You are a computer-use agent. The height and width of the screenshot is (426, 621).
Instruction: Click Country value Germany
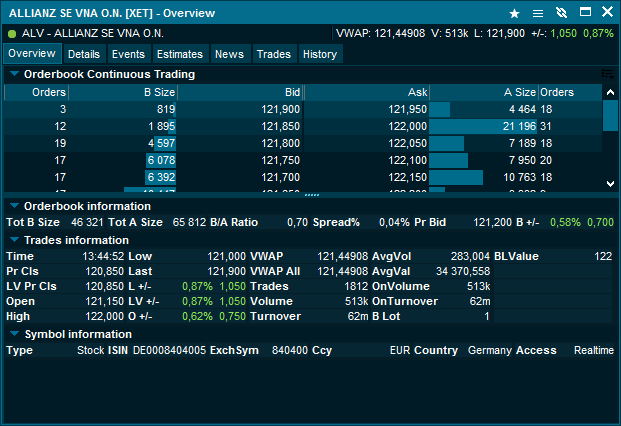[x=490, y=350]
